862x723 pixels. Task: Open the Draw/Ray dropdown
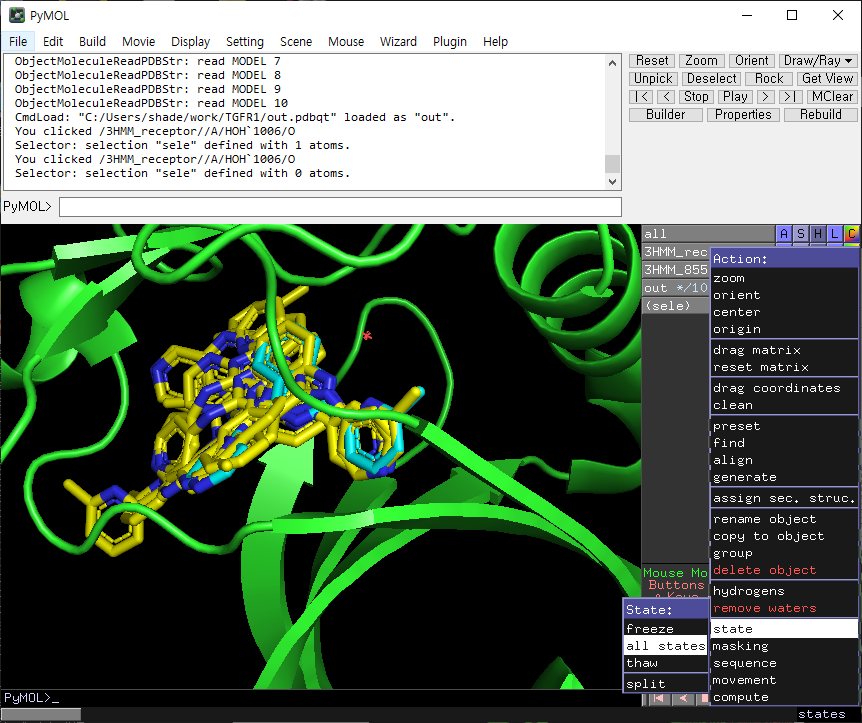click(817, 60)
